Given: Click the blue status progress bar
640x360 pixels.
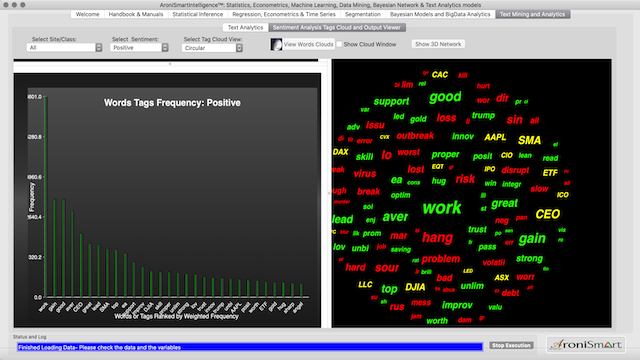Looking at the screenshot, I should click(250, 347).
